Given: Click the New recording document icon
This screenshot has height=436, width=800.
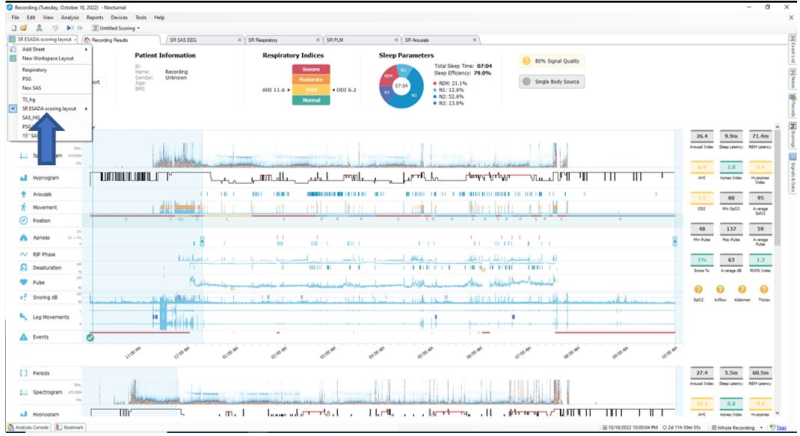Looking at the screenshot, I should (x=14, y=28).
